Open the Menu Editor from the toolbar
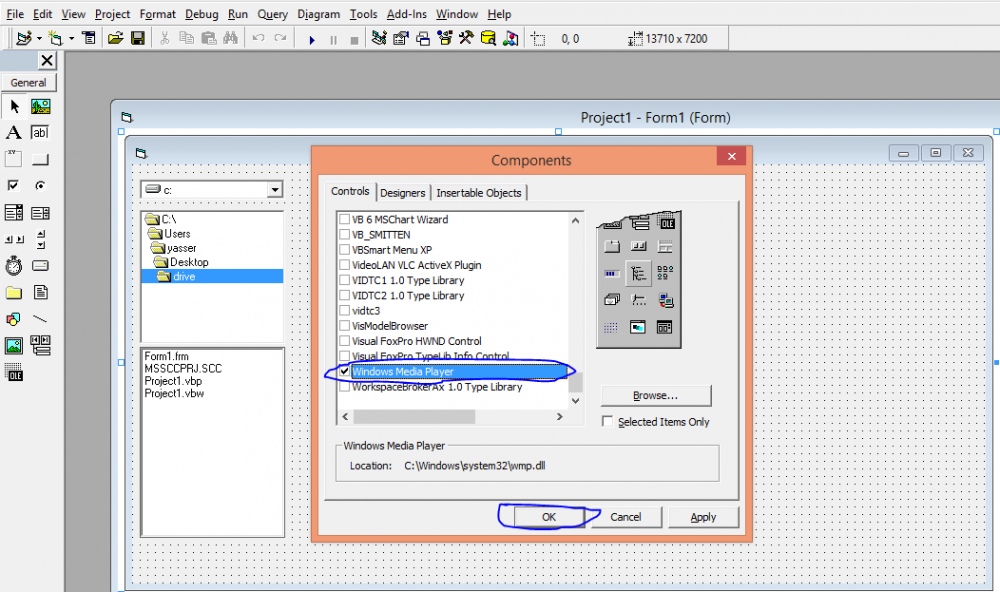 pos(89,39)
